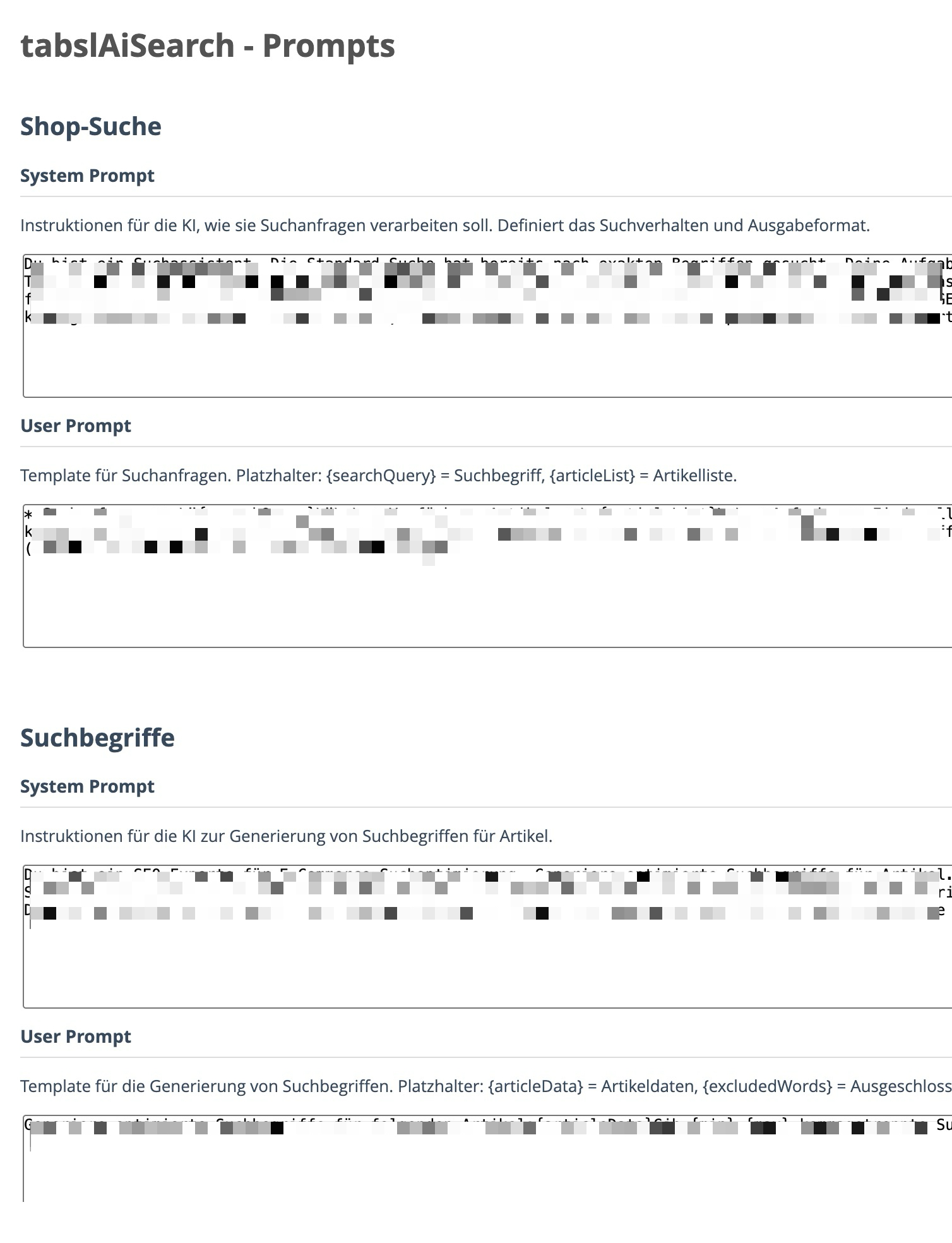
Task: Click the word 'Suchbegriff' after the {searchQuery} placeholder
Action: pyautogui.click(x=499, y=476)
